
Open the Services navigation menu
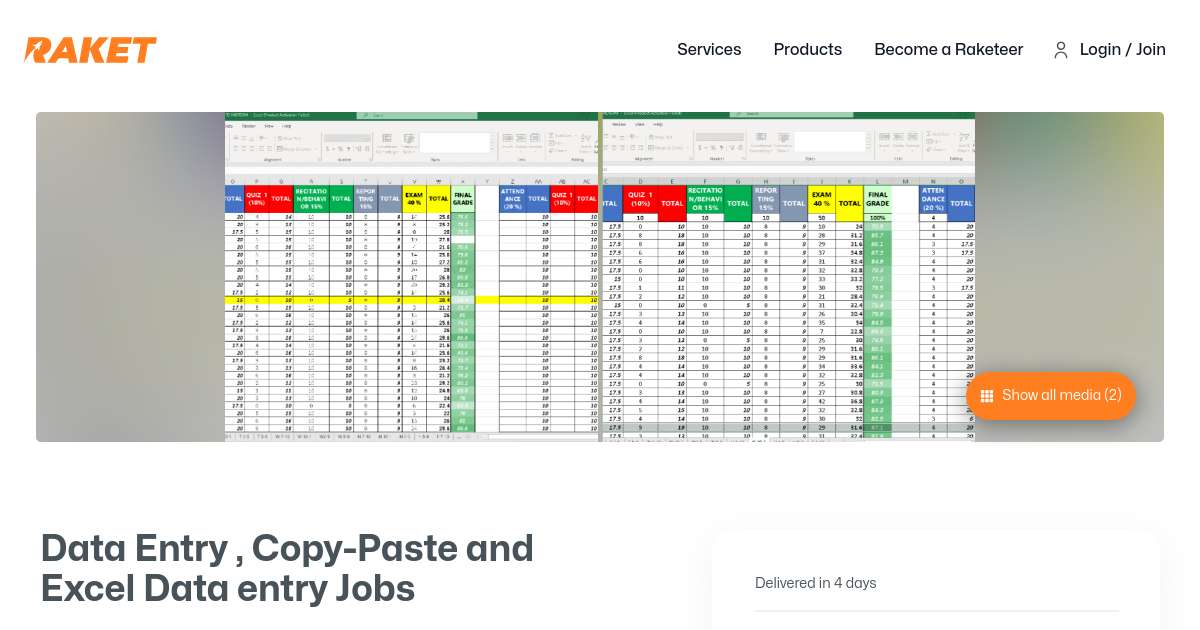[x=709, y=49]
